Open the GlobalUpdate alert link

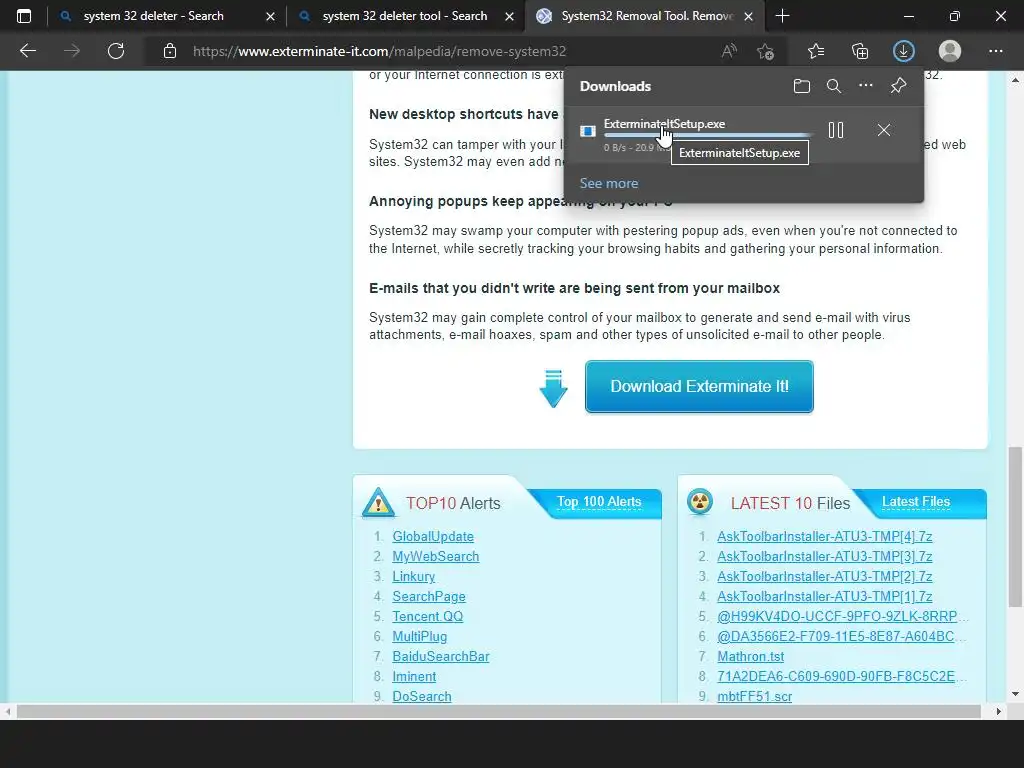click(x=433, y=536)
